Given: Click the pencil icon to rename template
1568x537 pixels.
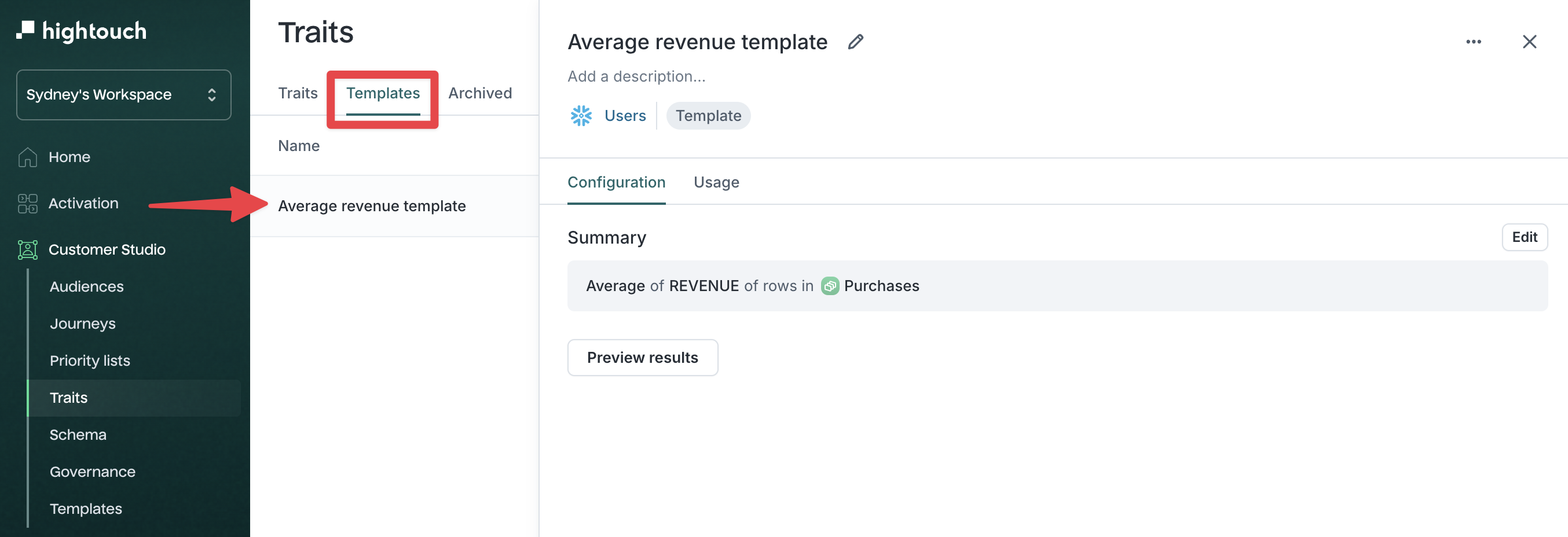Looking at the screenshot, I should (855, 42).
